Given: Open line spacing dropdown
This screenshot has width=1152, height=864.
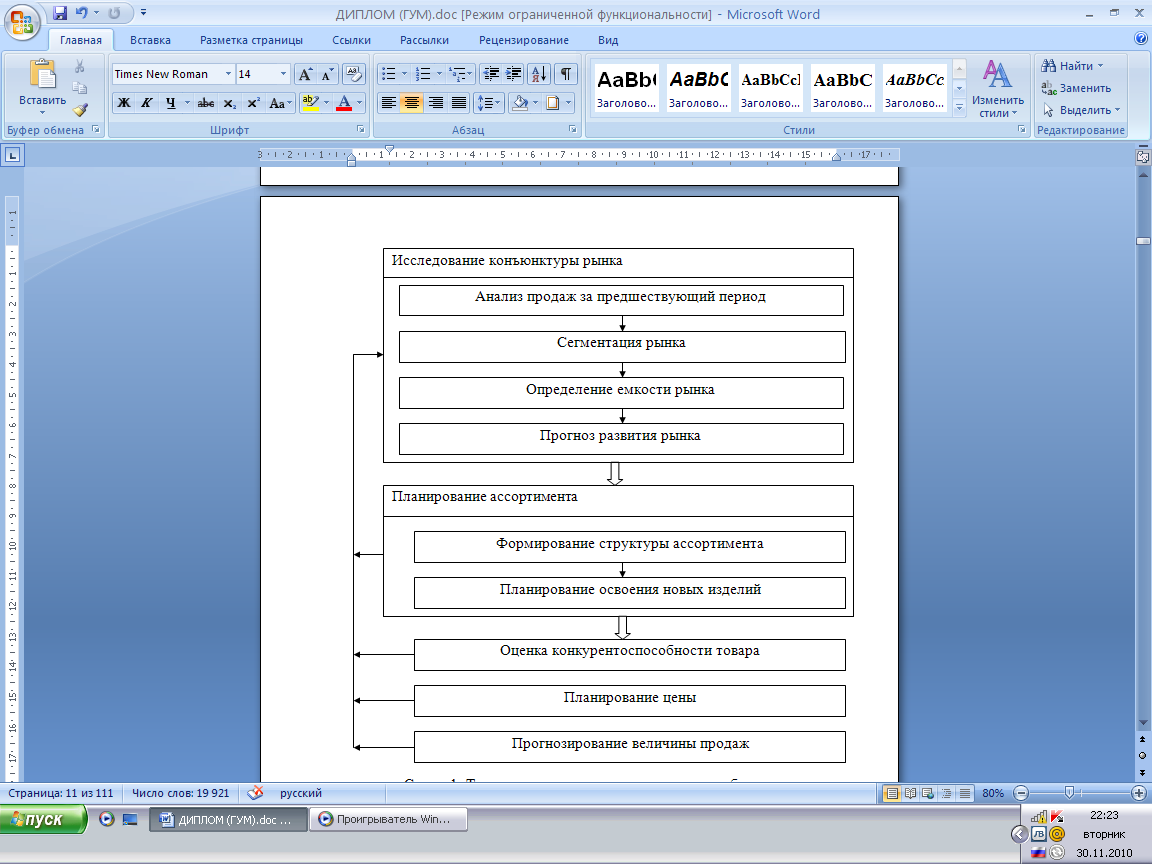Looking at the screenshot, I should (489, 104).
